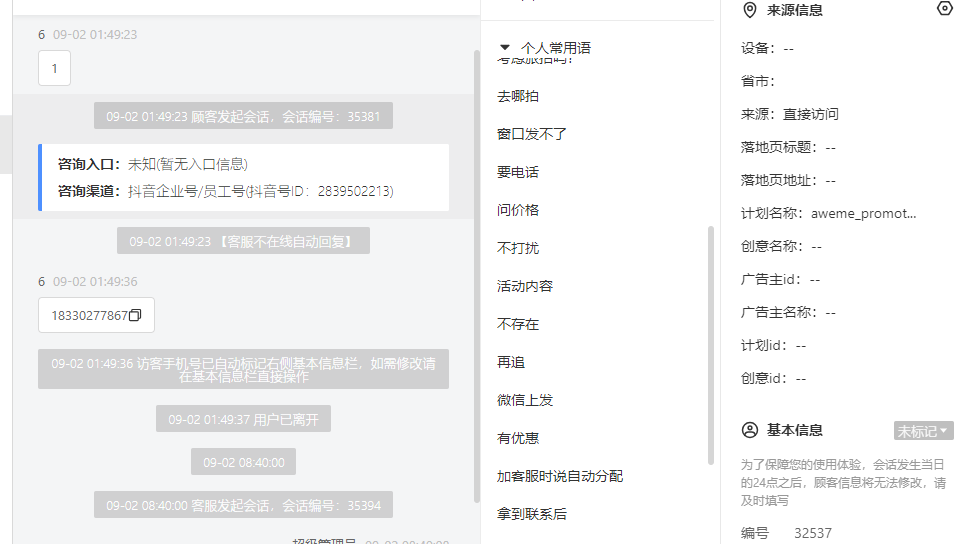The image size is (969, 544).
Task: Click the person icon beside 基本信息
Action: [x=750, y=430]
